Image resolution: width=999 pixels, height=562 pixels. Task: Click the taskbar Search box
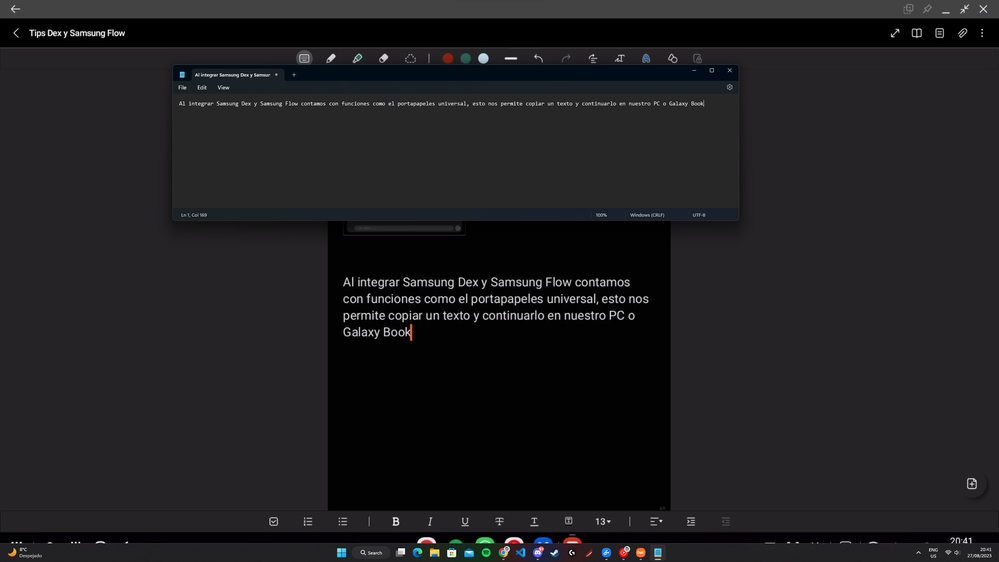(x=371, y=552)
